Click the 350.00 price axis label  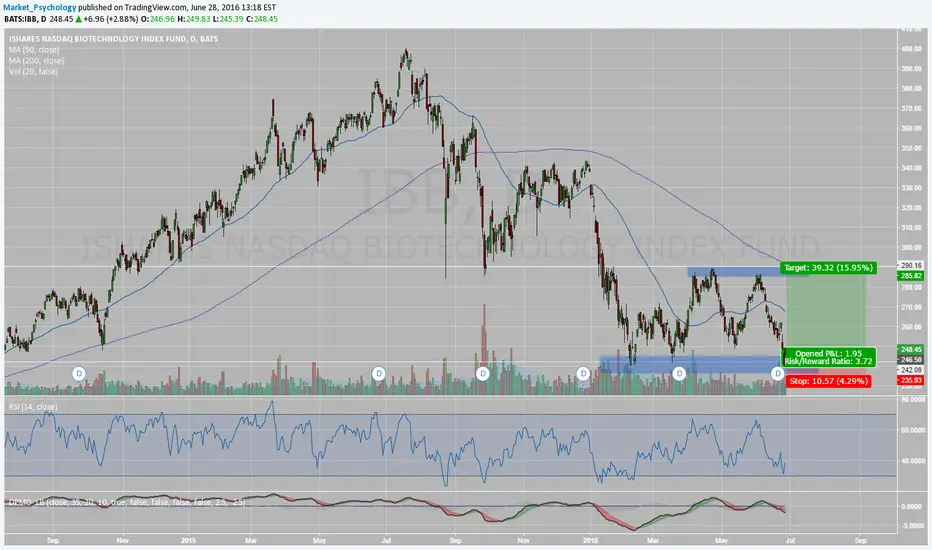pyautogui.click(x=911, y=148)
